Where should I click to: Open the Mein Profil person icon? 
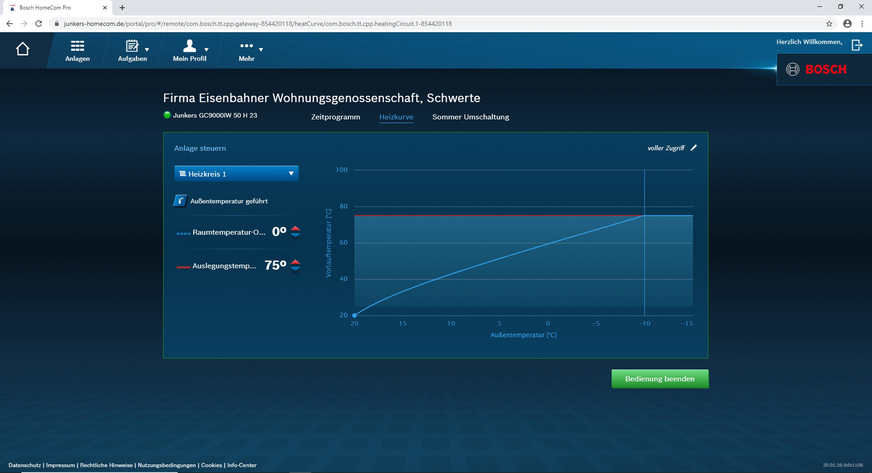(190, 46)
